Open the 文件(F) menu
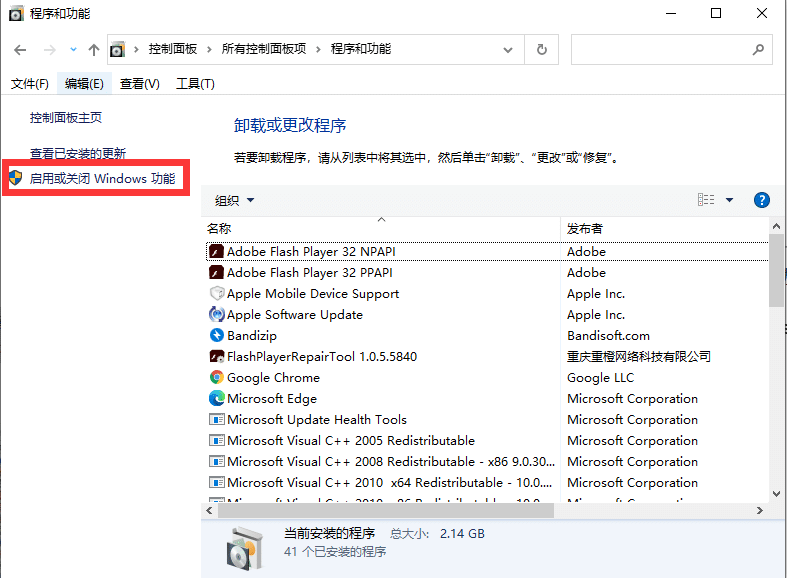The image size is (787, 578). click(30, 84)
